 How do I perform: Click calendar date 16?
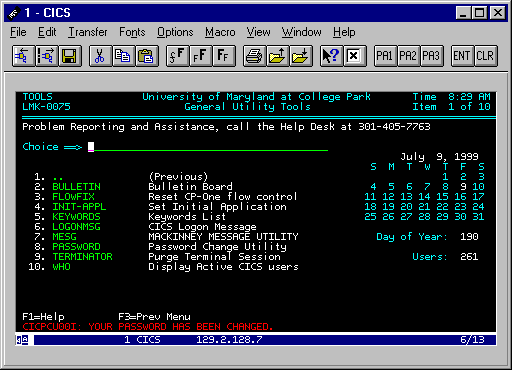pos(460,197)
